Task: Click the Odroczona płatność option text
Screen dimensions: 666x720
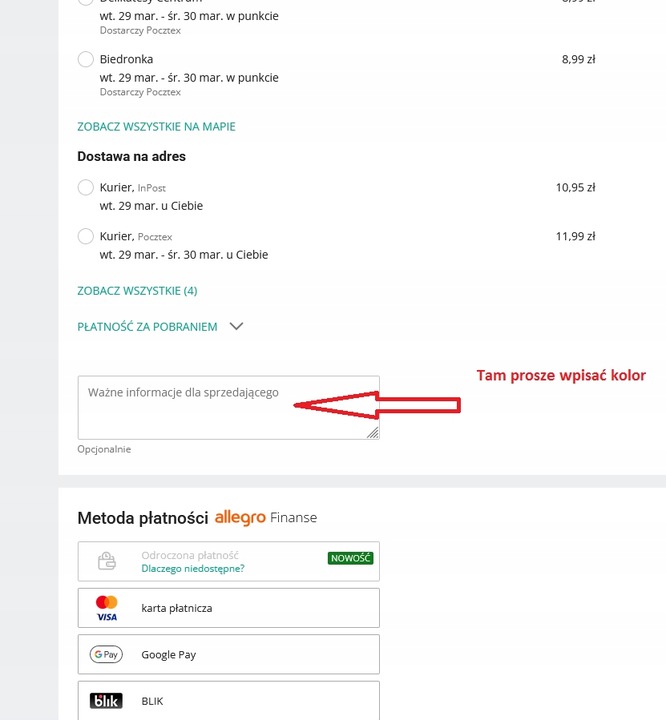Action: [x=190, y=554]
